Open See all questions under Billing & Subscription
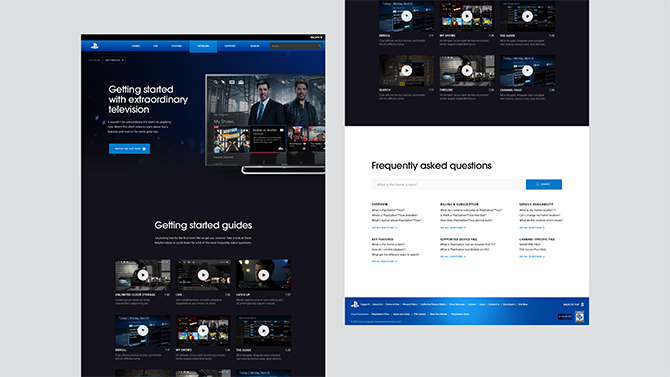Screen dimensions: 670x377 [453, 227]
